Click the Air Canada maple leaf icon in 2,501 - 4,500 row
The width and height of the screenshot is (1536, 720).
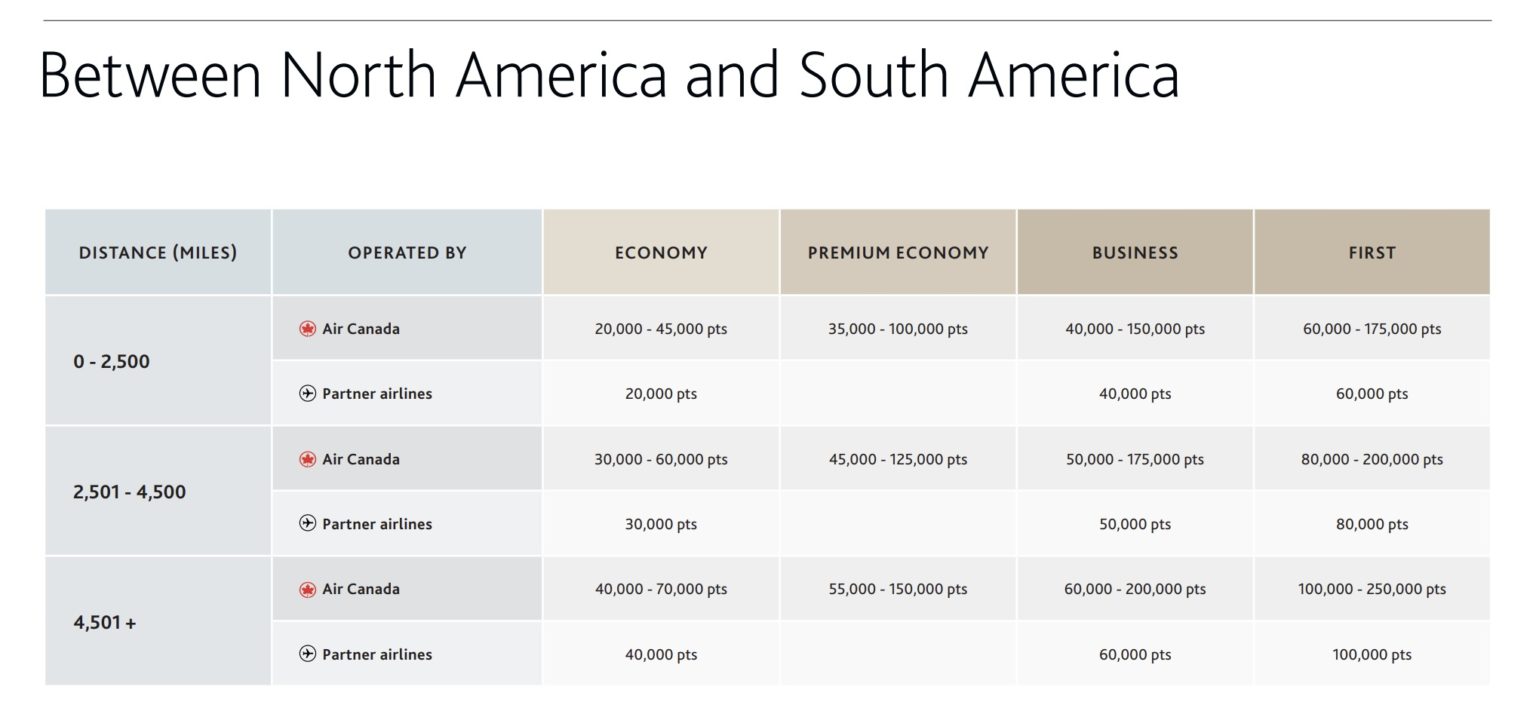[x=308, y=460]
